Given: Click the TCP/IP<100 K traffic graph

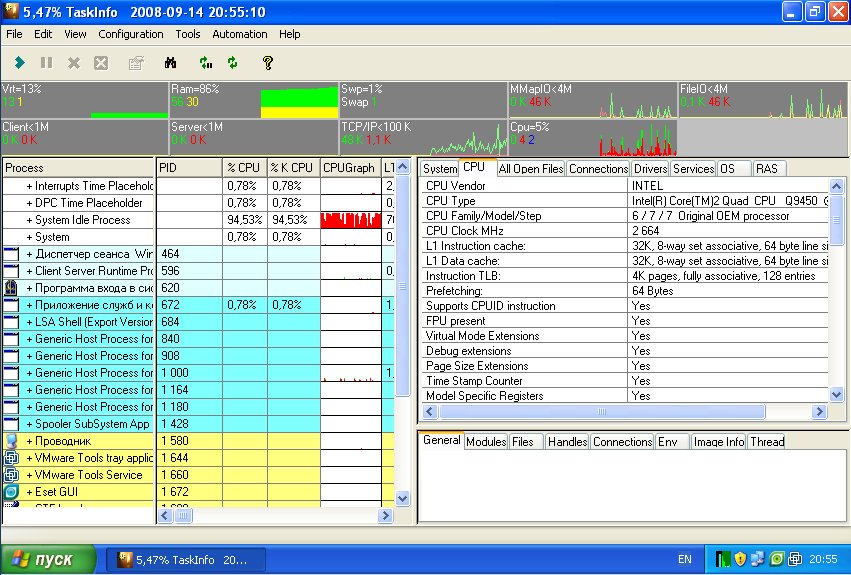Looking at the screenshot, I should click(423, 138).
